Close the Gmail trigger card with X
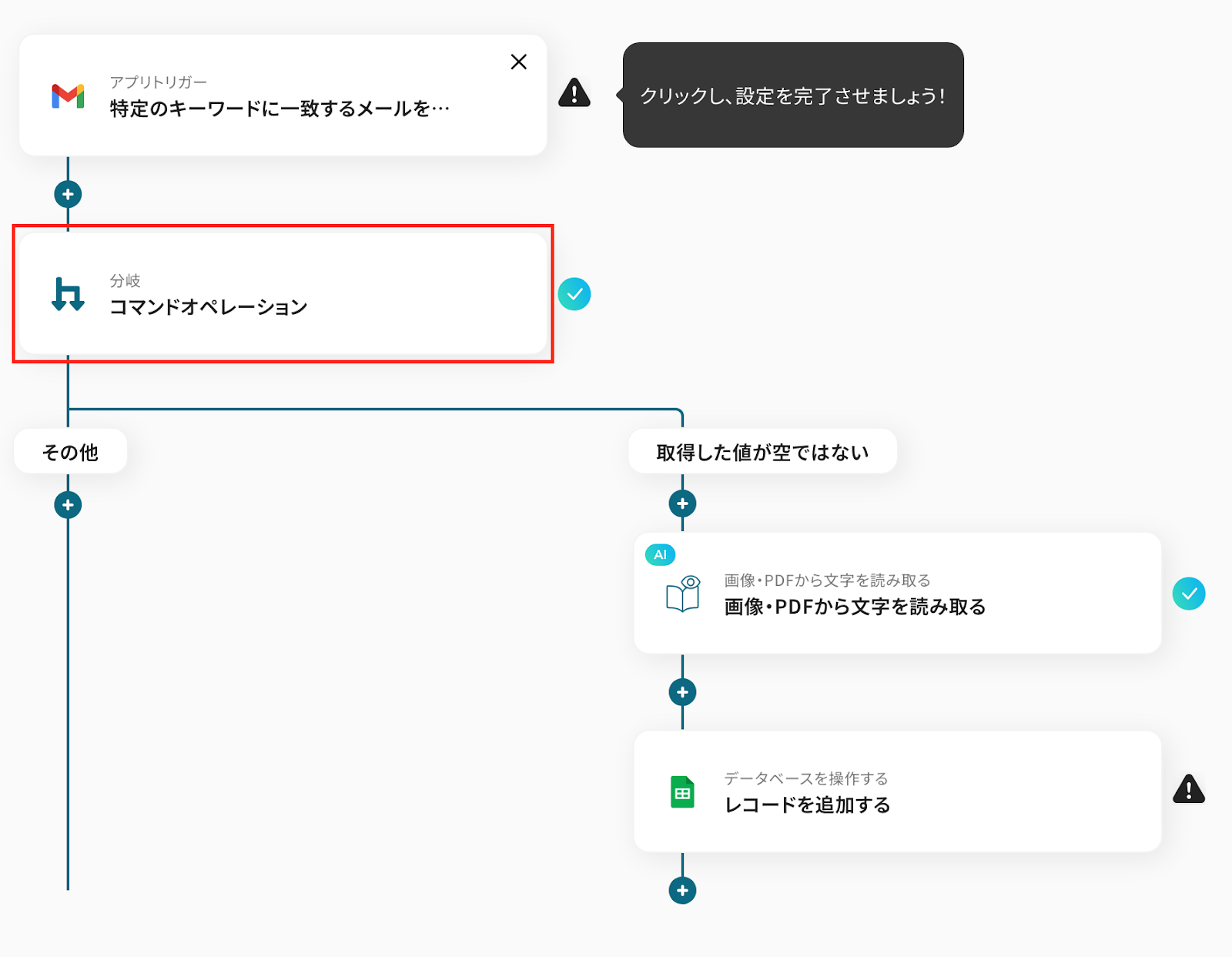 pos(519,62)
